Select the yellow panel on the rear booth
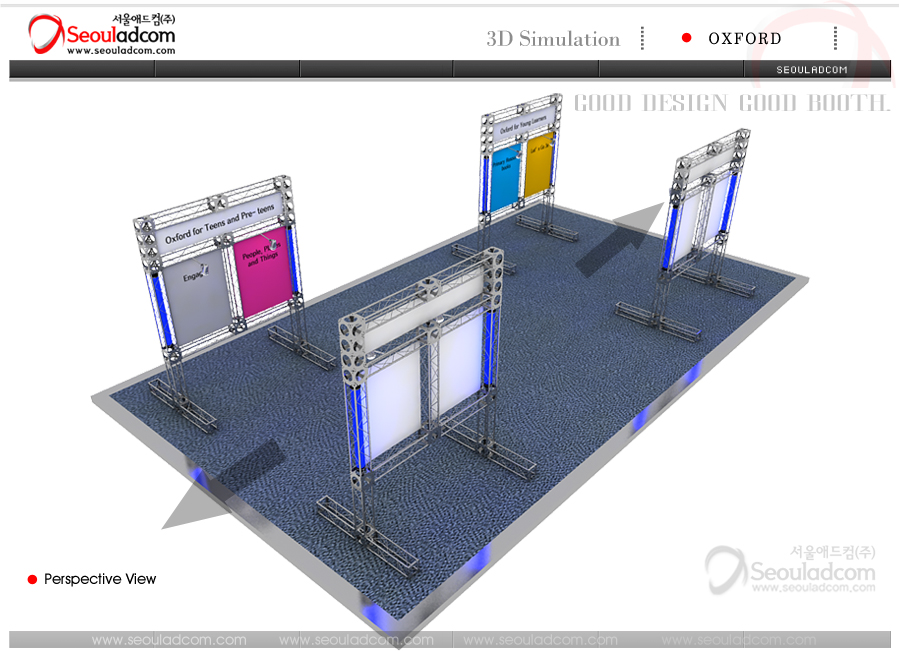 click(540, 163)
